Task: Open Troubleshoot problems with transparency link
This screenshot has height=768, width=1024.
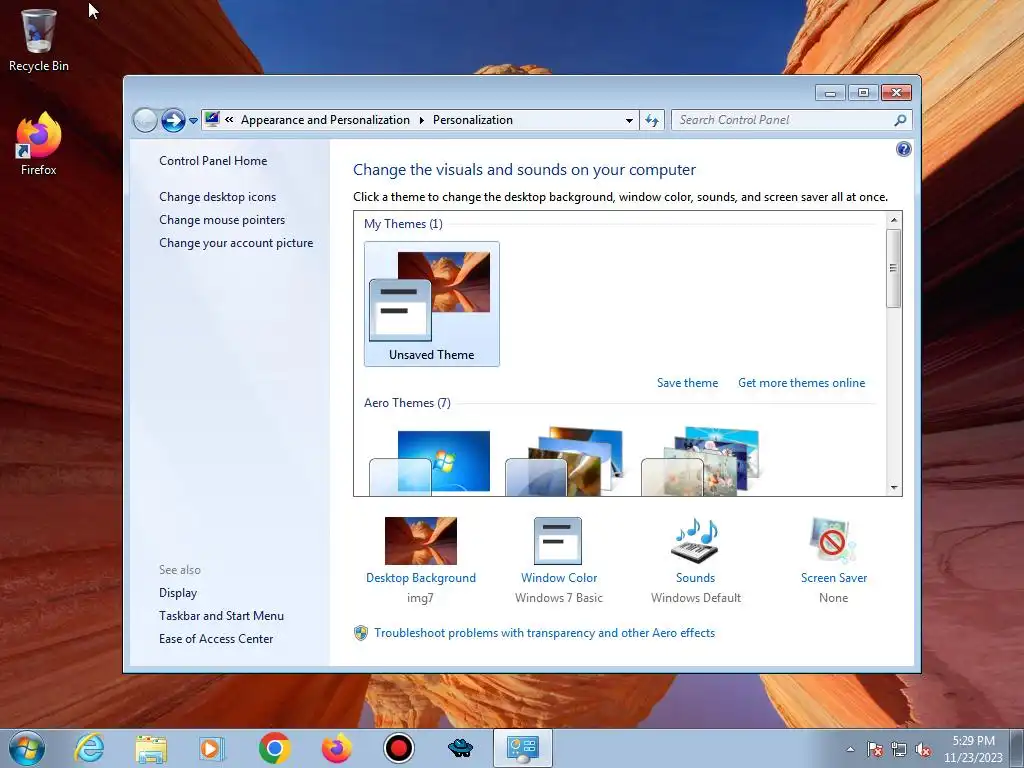Action: (544, 633)
